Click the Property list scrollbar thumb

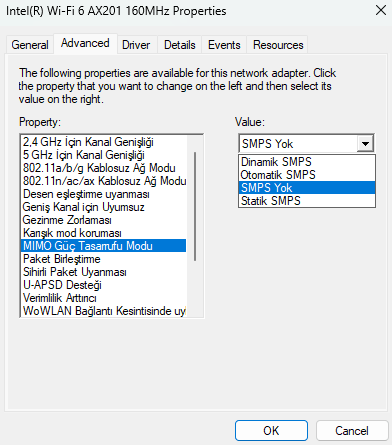click(x=195, y=206)
